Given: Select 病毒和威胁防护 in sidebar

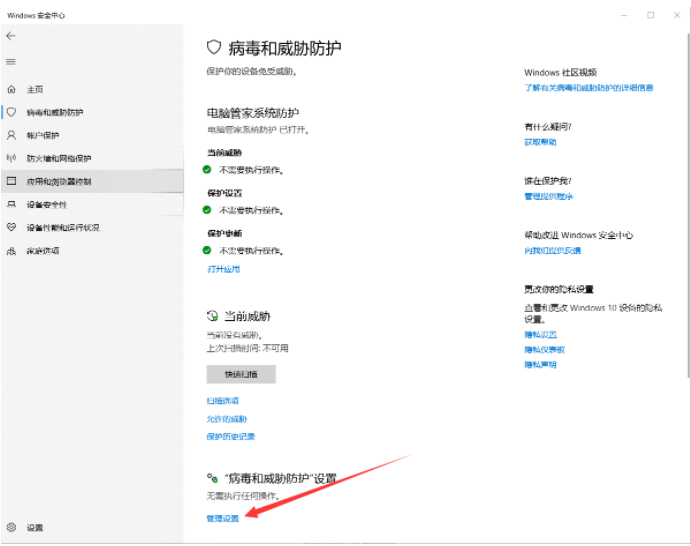Looking at the screenshot, I should tap(93, 112).
